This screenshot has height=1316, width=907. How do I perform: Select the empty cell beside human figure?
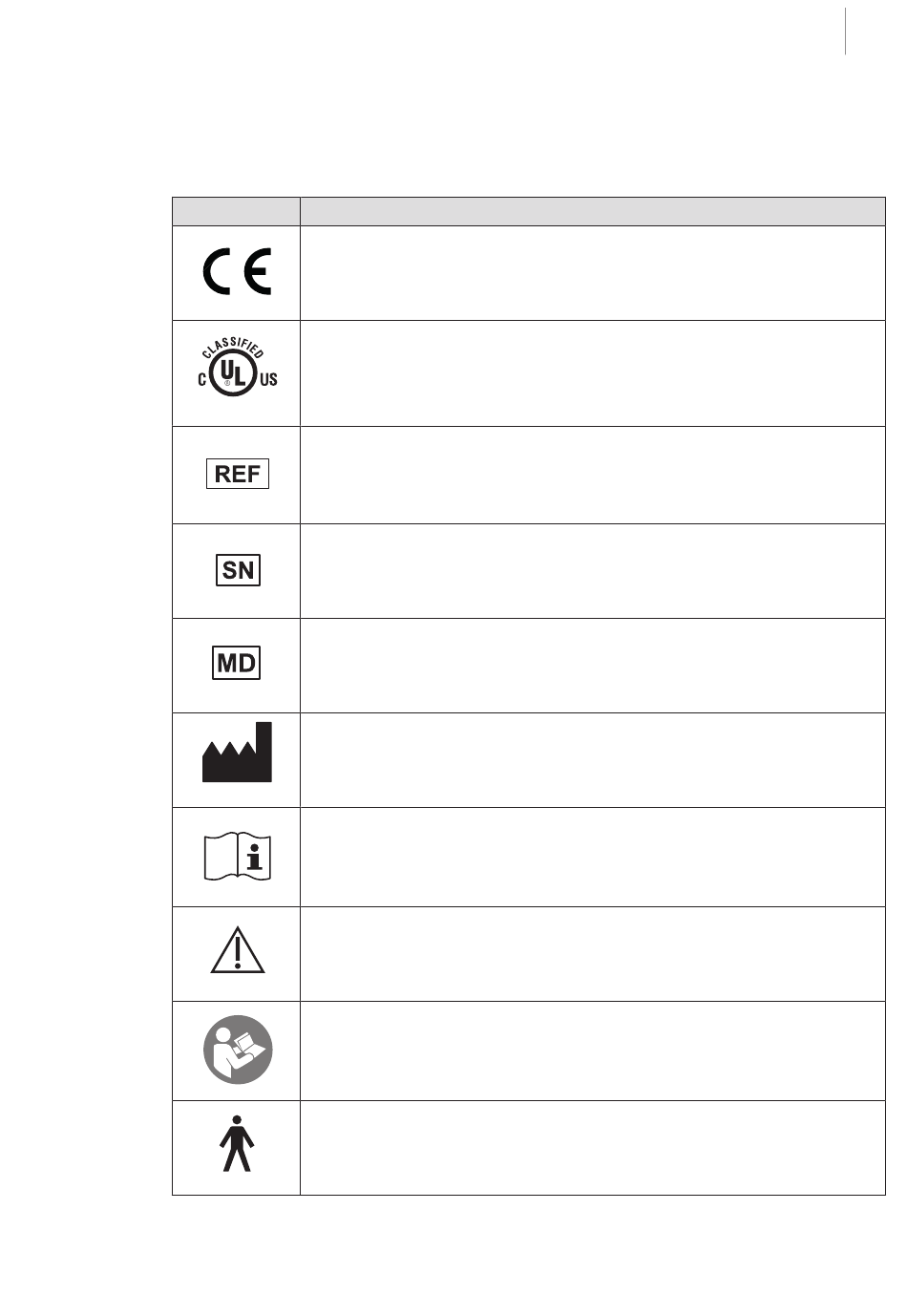pyautogui.click(x=593, y=1148)
